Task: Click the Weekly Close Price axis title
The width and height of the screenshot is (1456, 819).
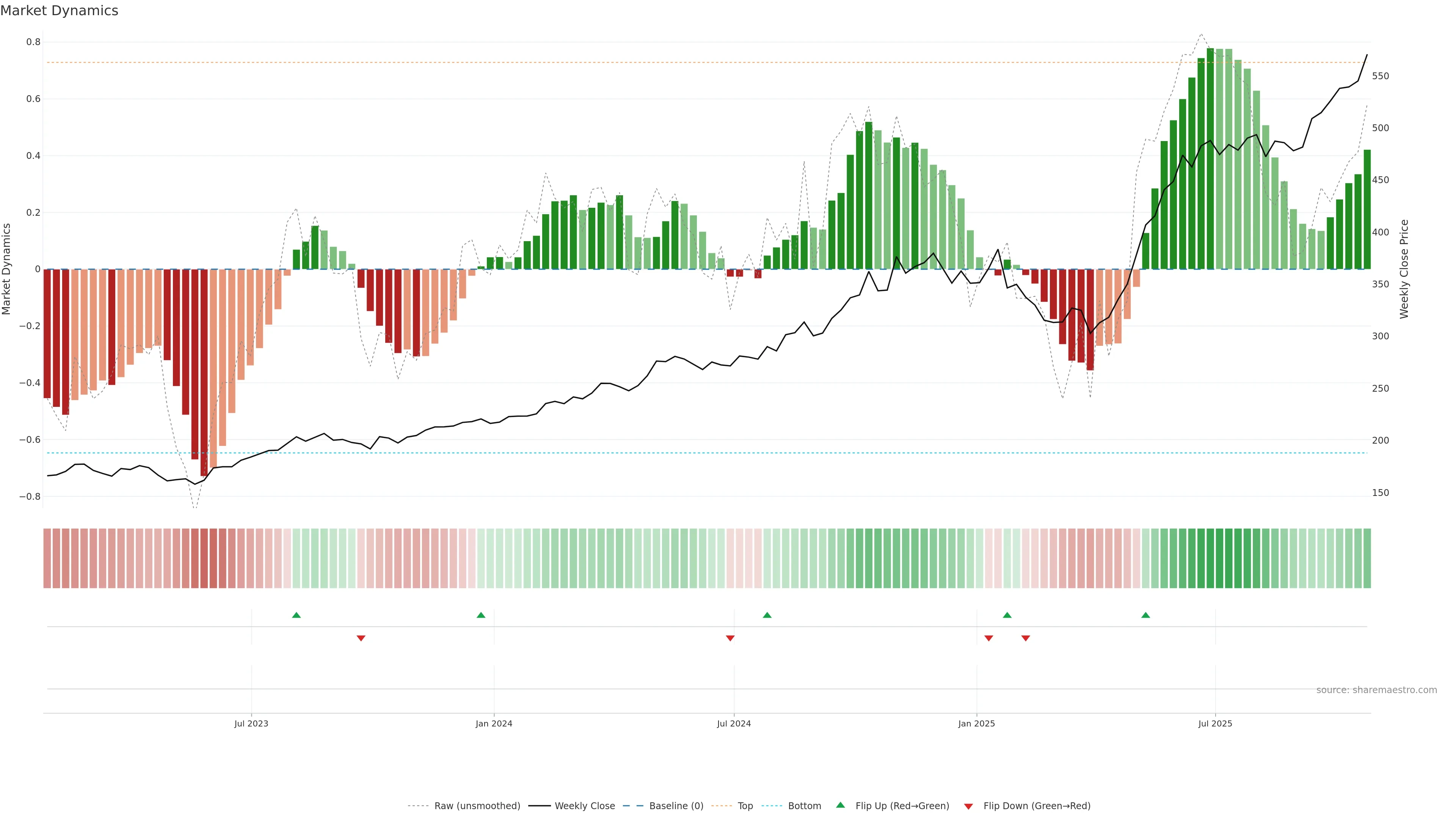Action: coord(1404,269)
